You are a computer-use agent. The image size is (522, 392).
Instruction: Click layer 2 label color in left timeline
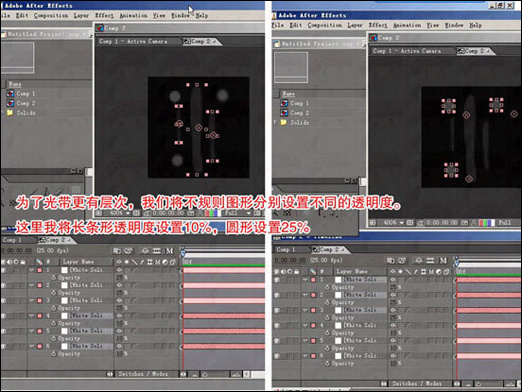[40, 285]
